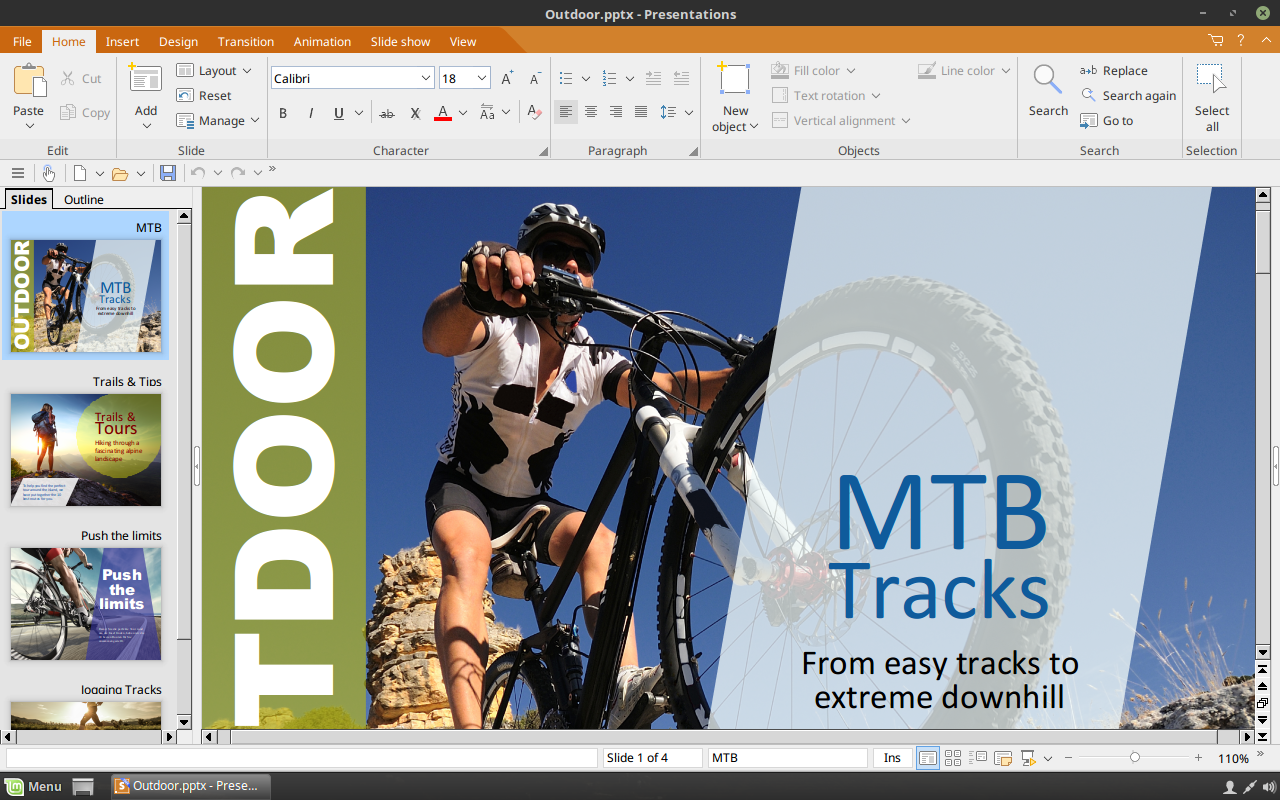Image resolution: width=1280 pixels, height=800 pixels.
Task: Click the save floppy disk icon
Action: pyautogui.click(x=168, y=173)
